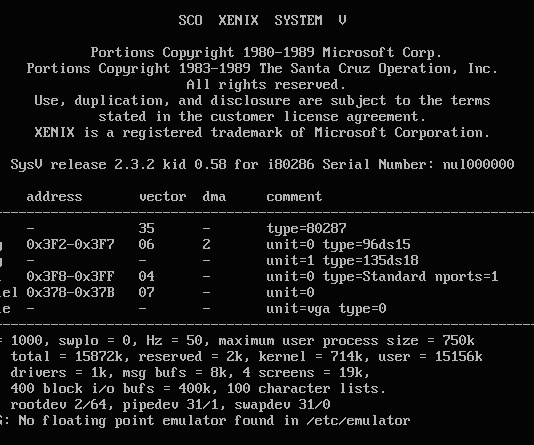This screenshot has height=445, width=534.
Task: Click the 0x3F2-0x3F7 address entry
Action: pos(70,244)
